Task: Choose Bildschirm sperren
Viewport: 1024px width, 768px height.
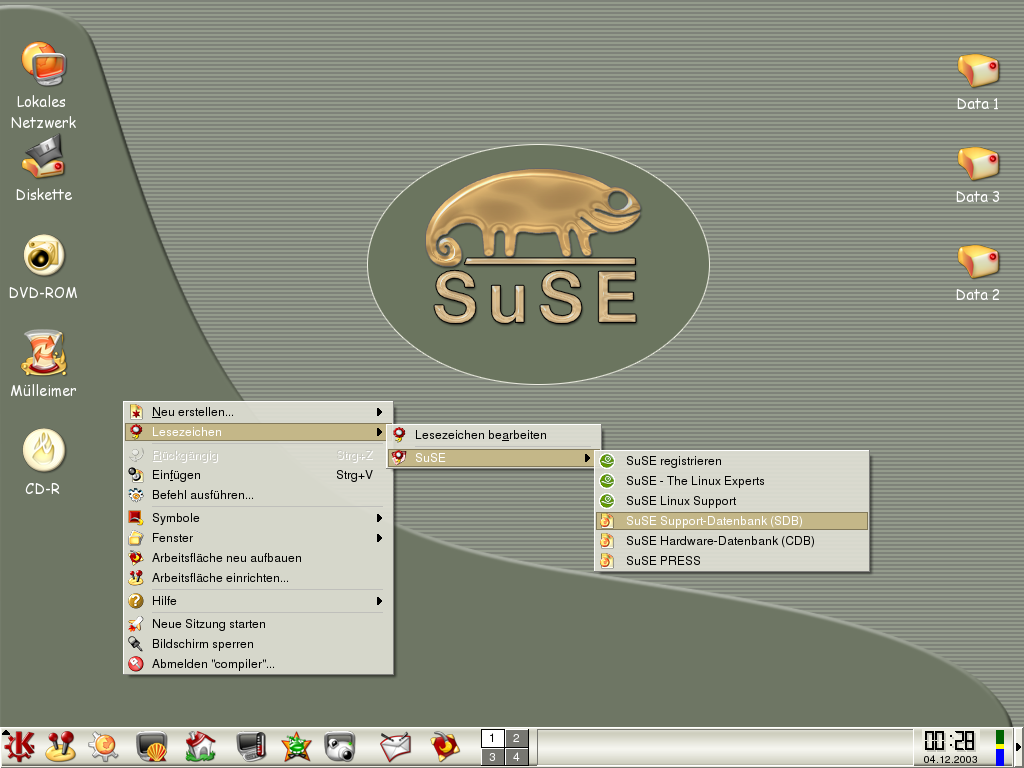Action: point(259,644)
